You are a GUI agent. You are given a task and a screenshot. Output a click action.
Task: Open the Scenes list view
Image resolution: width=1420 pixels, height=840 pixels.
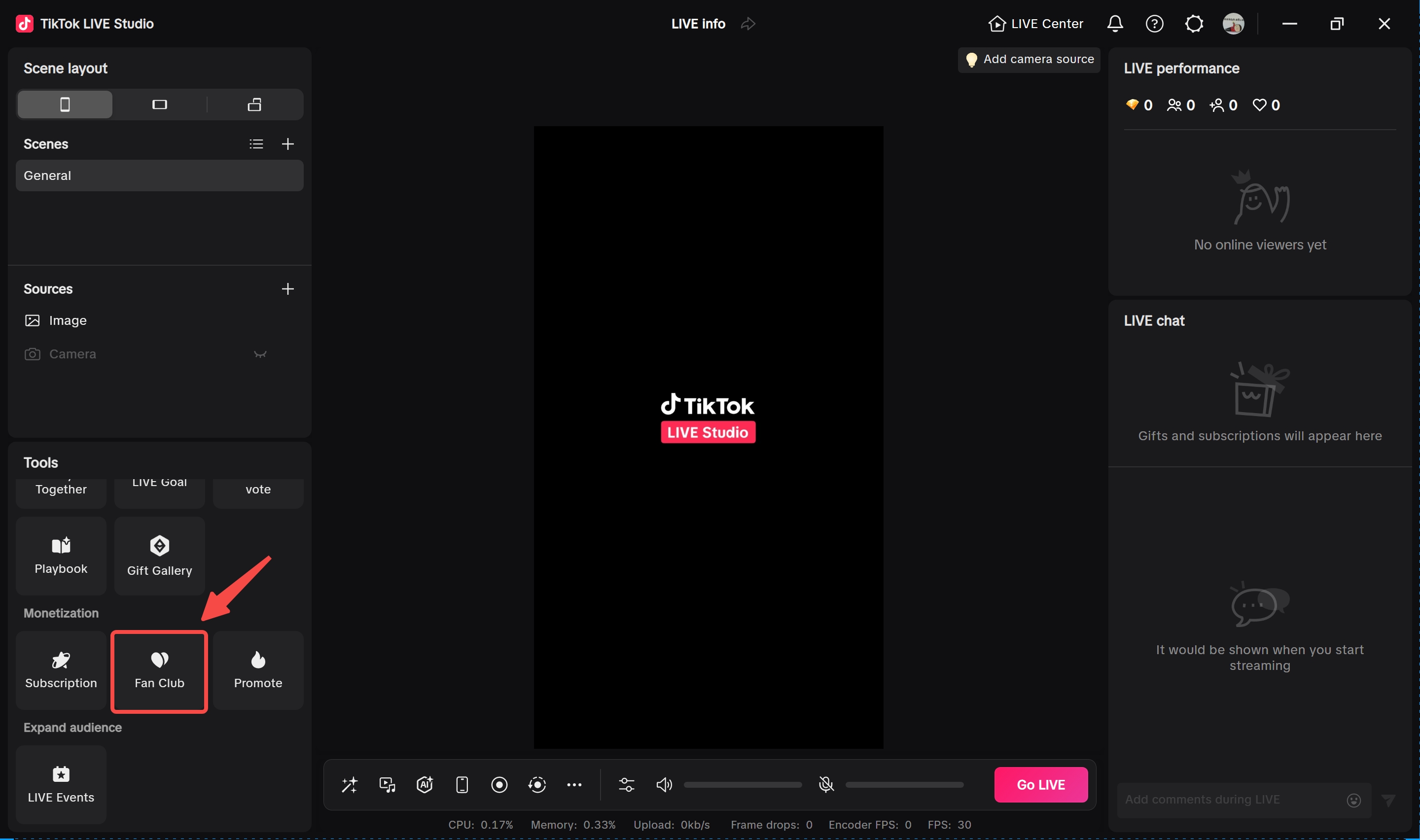[x=256, y=143]
